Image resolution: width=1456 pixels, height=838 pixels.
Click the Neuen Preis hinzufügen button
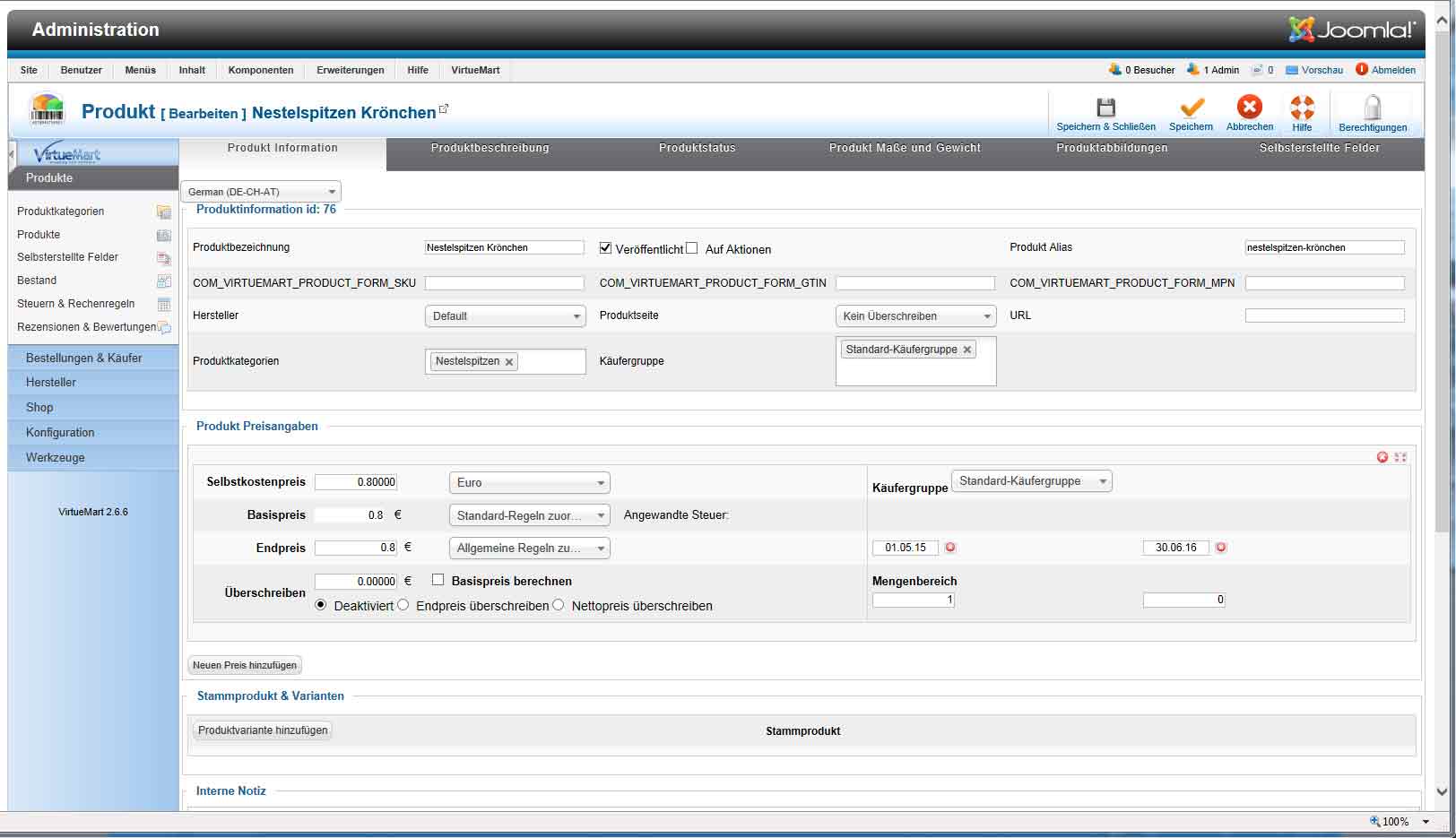(x=245, y=665)
